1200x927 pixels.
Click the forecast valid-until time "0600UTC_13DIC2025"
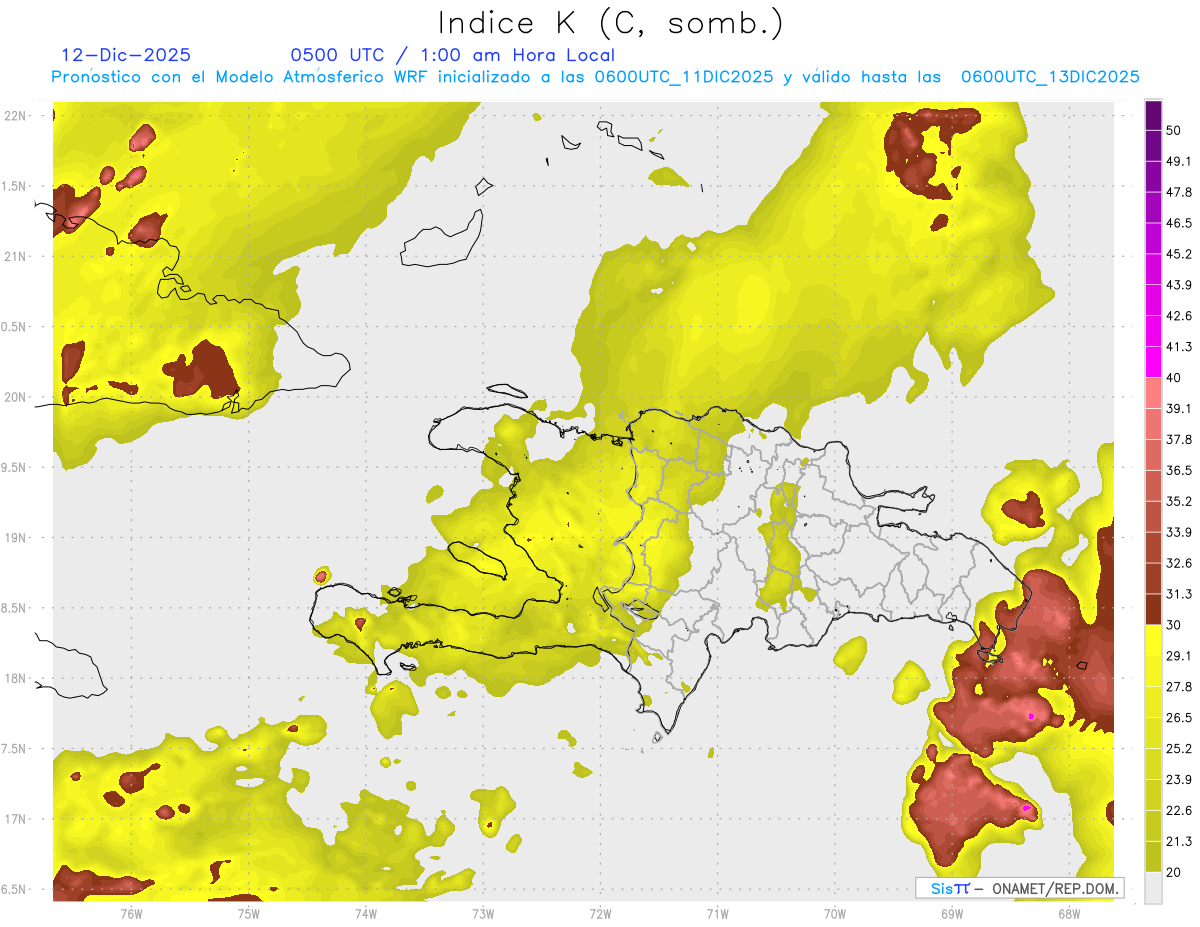pos(1050,77)
